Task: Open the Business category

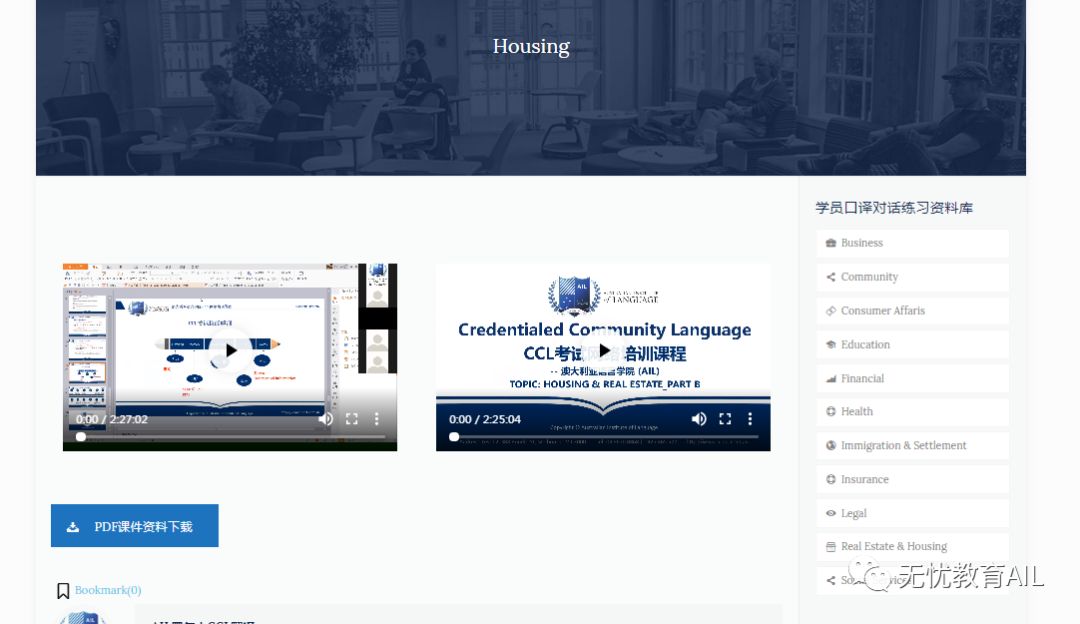Action: 912,243
